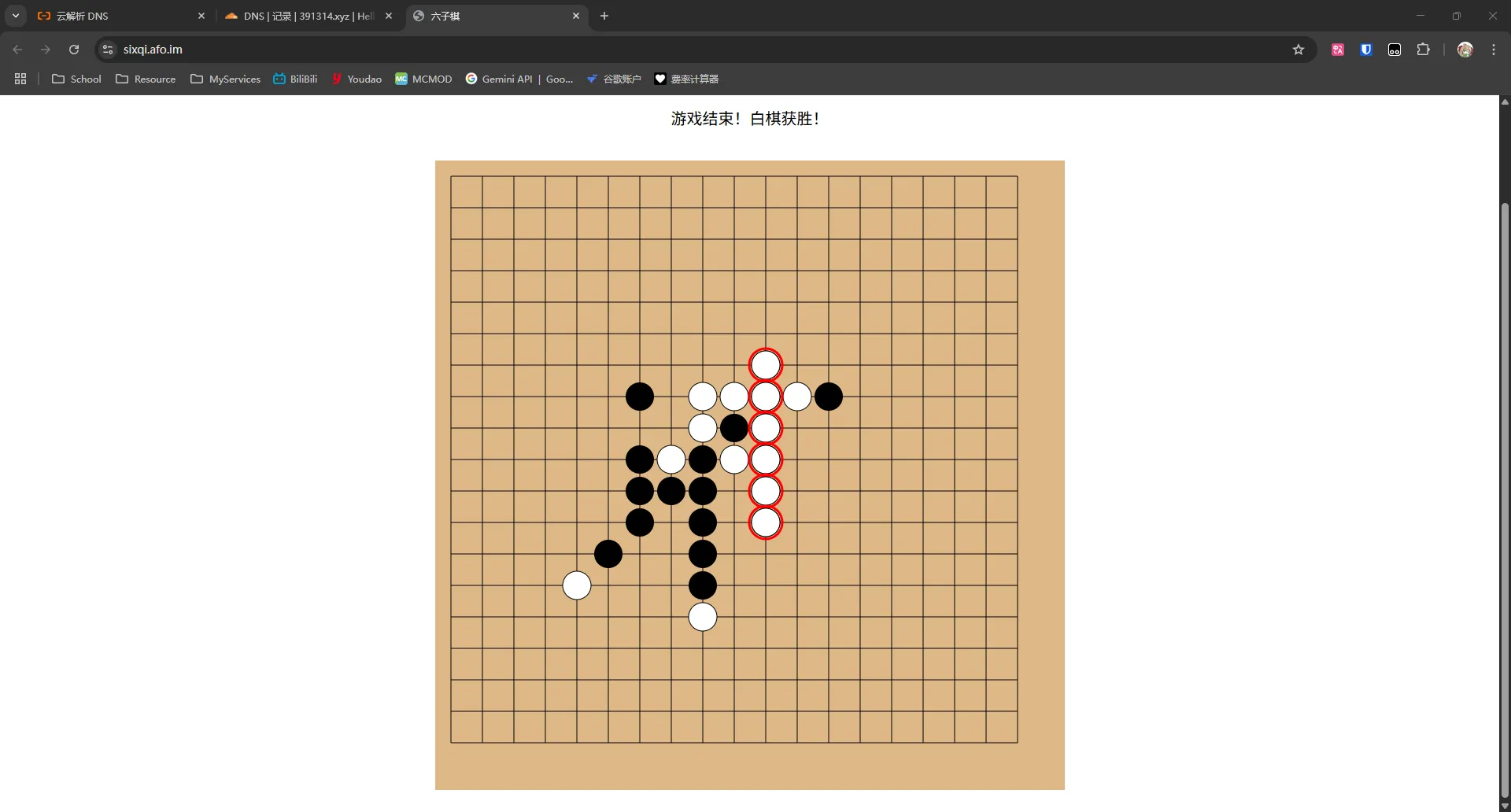Open the Bitwarden extension icon
1511x812 pixels.
1366,50
